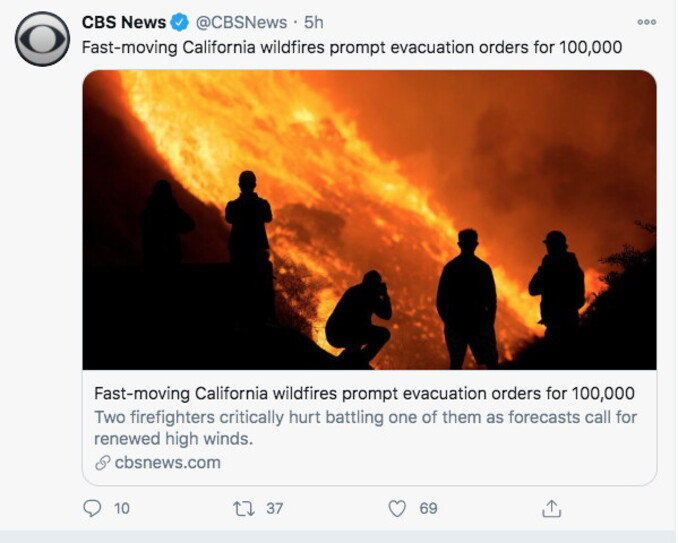Click the tweet text above the photo
Viewport: 678px width, 543px height.
point(352,47)
